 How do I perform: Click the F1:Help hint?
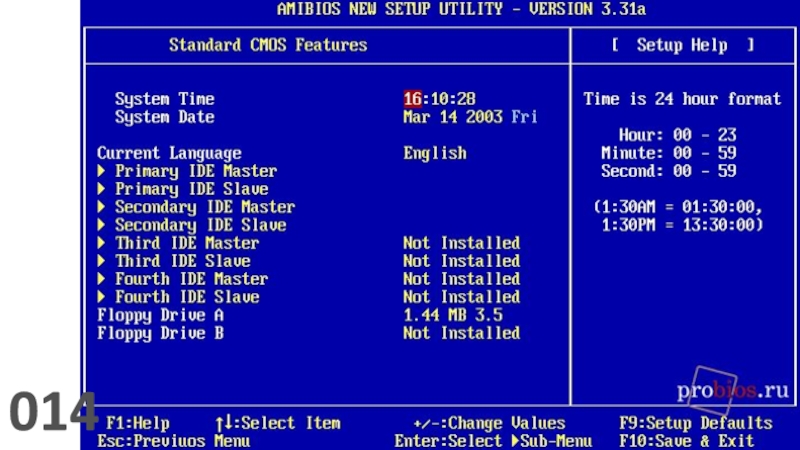pyautogui.click(x=138, y=423)
